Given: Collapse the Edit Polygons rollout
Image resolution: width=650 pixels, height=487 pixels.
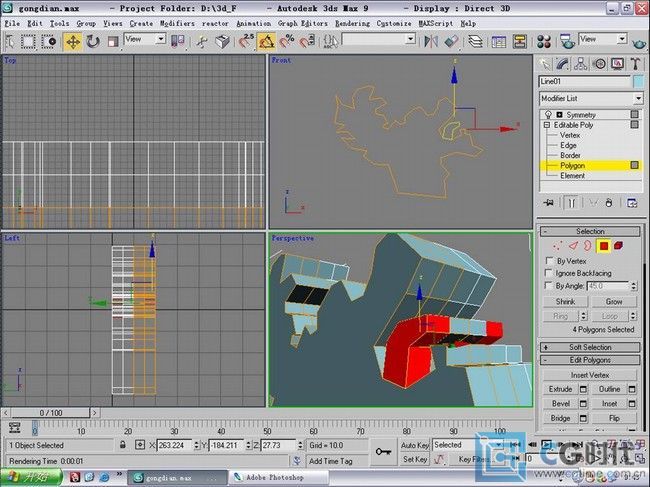Looking at the screenshot, I should coord(590,360).
